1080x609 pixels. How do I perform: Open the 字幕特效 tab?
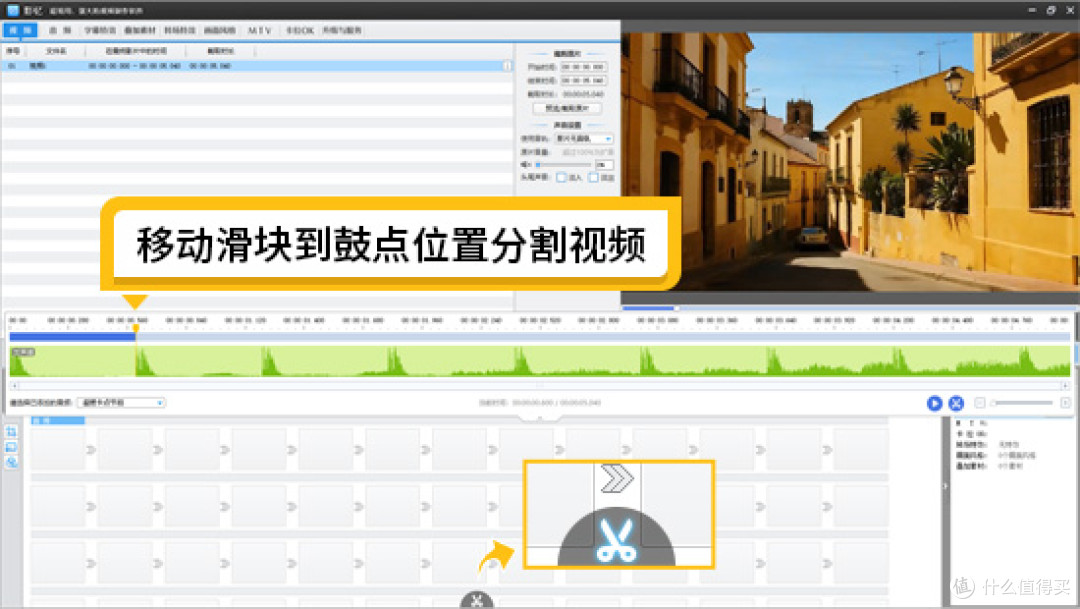pyautogui.click(x=100, y=30)
